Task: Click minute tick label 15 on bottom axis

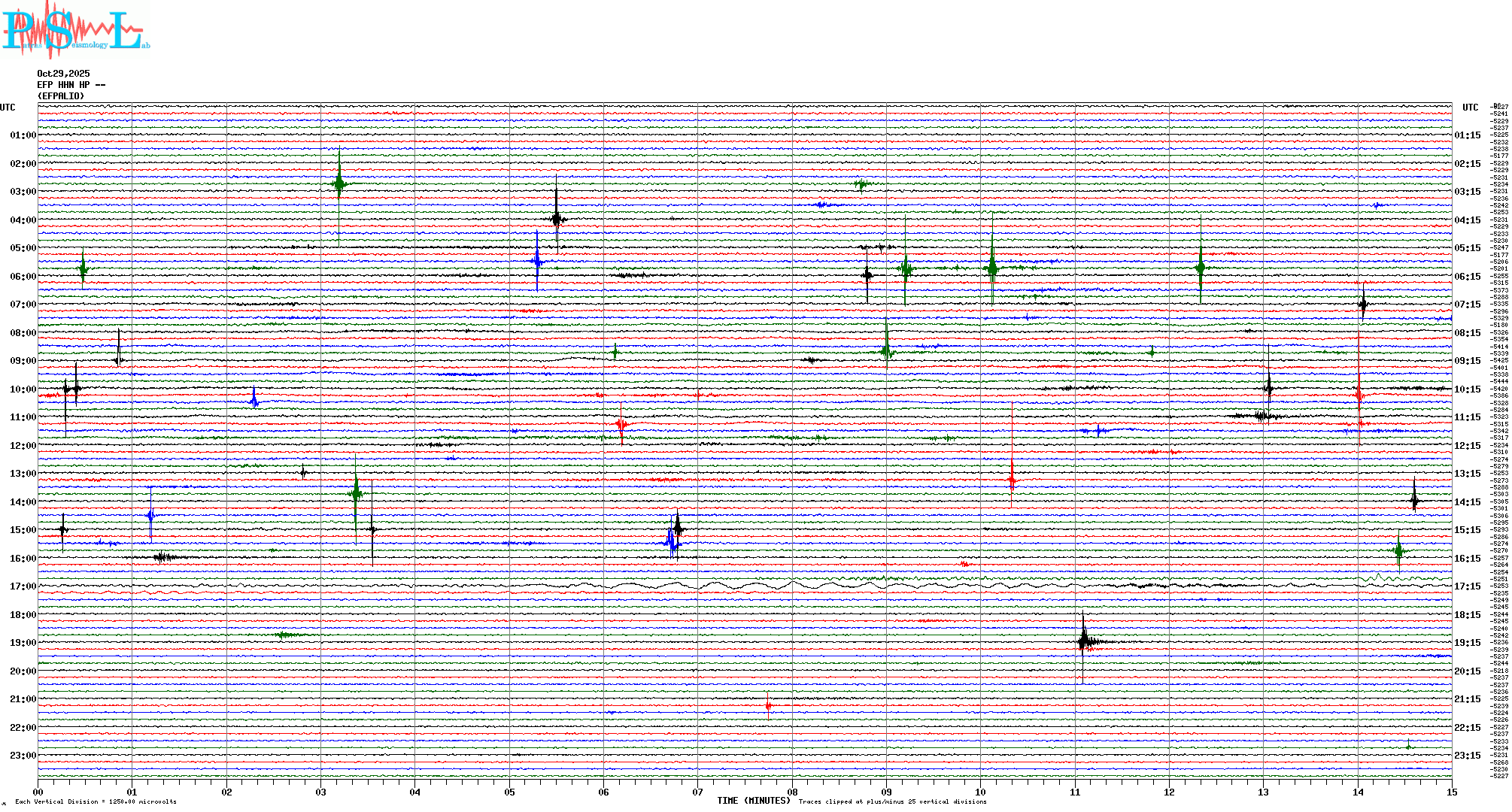Action: coord(1451,792)
